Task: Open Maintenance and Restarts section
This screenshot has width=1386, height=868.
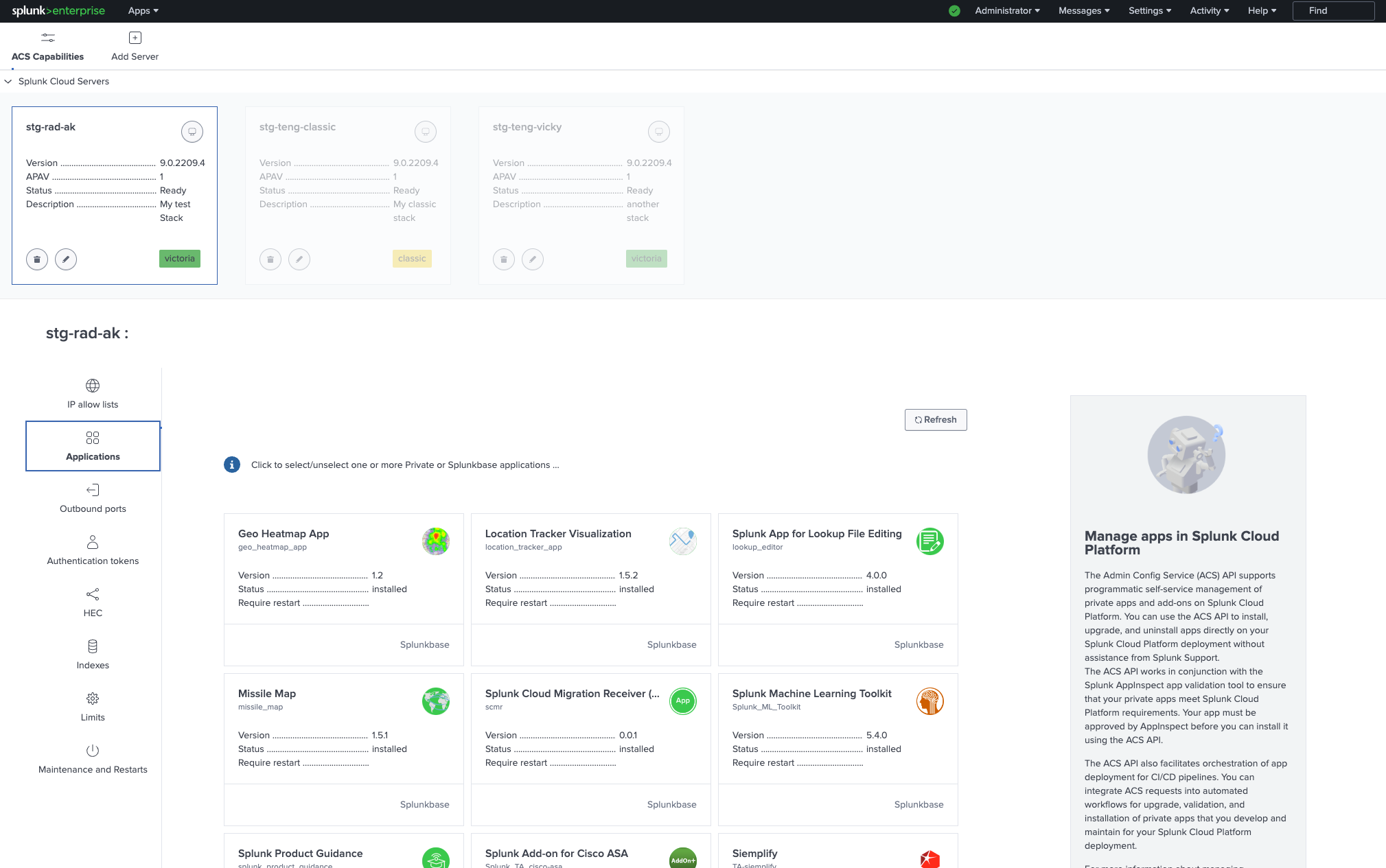Action: coord(93,759)
